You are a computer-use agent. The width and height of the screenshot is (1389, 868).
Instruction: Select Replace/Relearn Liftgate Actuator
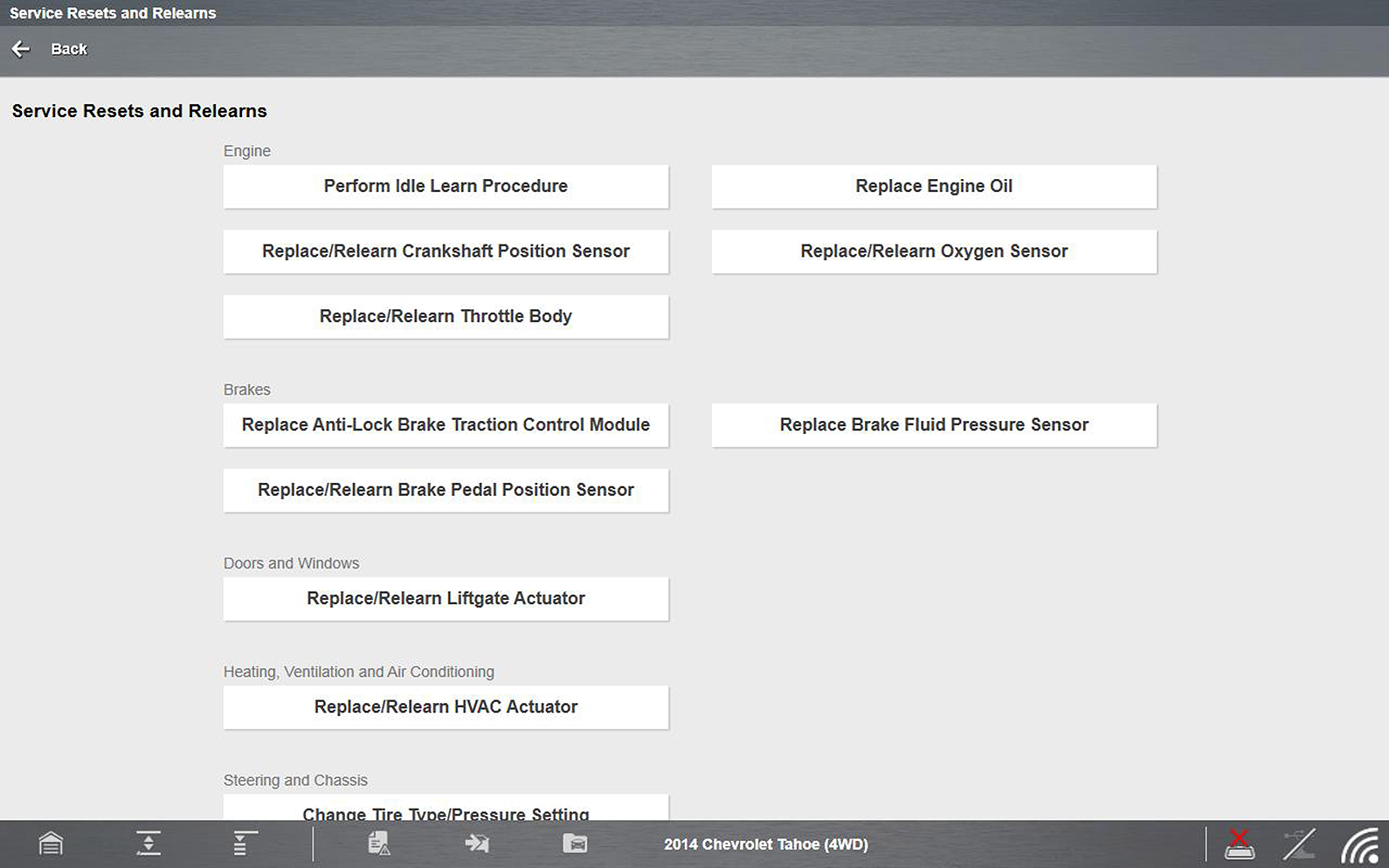[x=446, y=599]
